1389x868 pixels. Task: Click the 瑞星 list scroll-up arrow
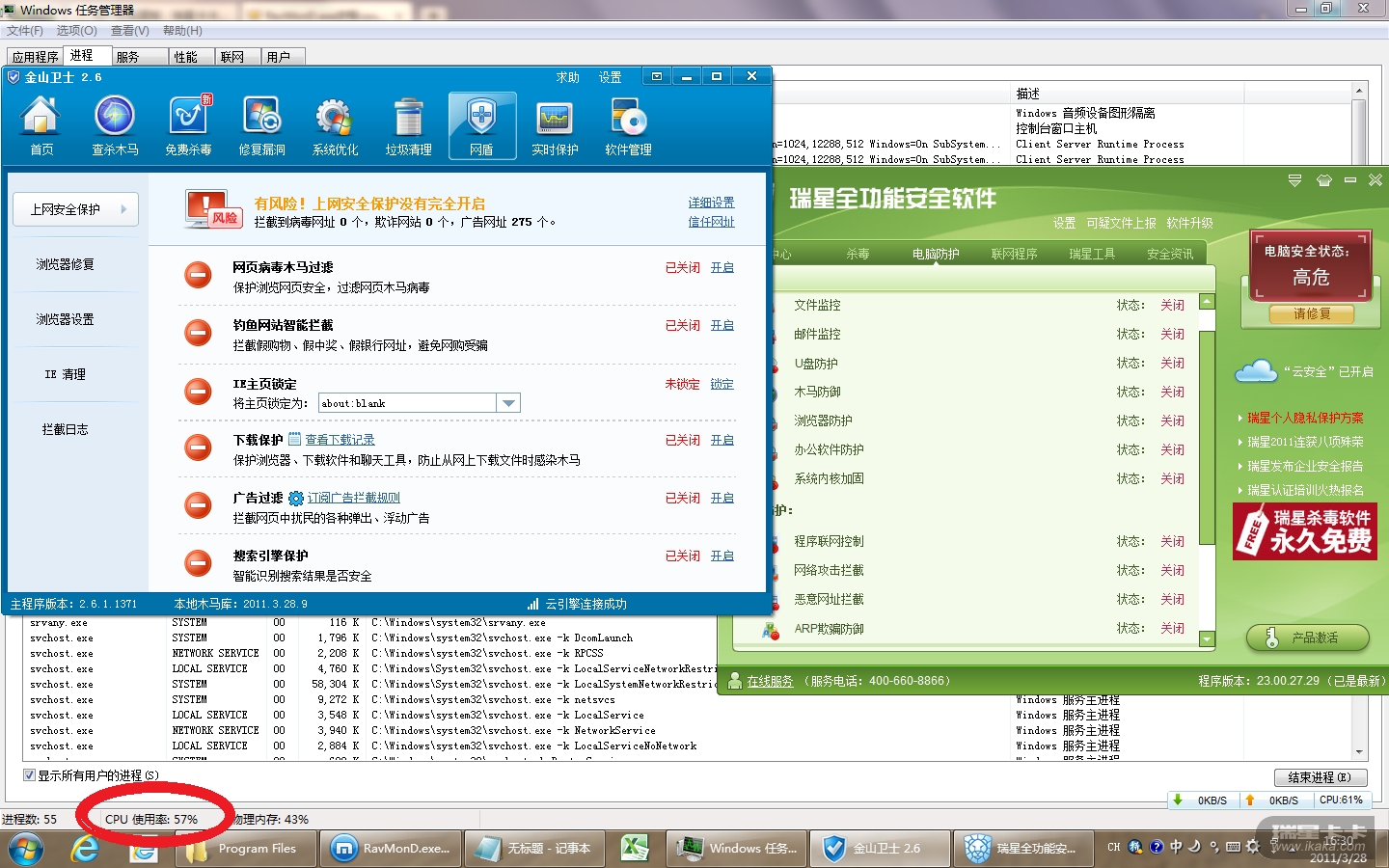coord(1207,302)
